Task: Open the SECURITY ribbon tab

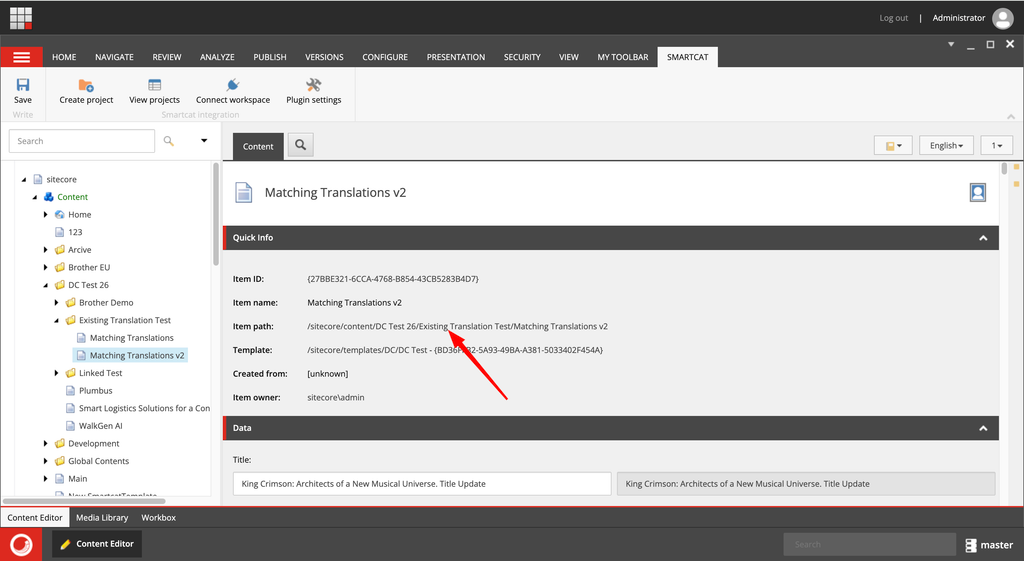Action: 522,57
